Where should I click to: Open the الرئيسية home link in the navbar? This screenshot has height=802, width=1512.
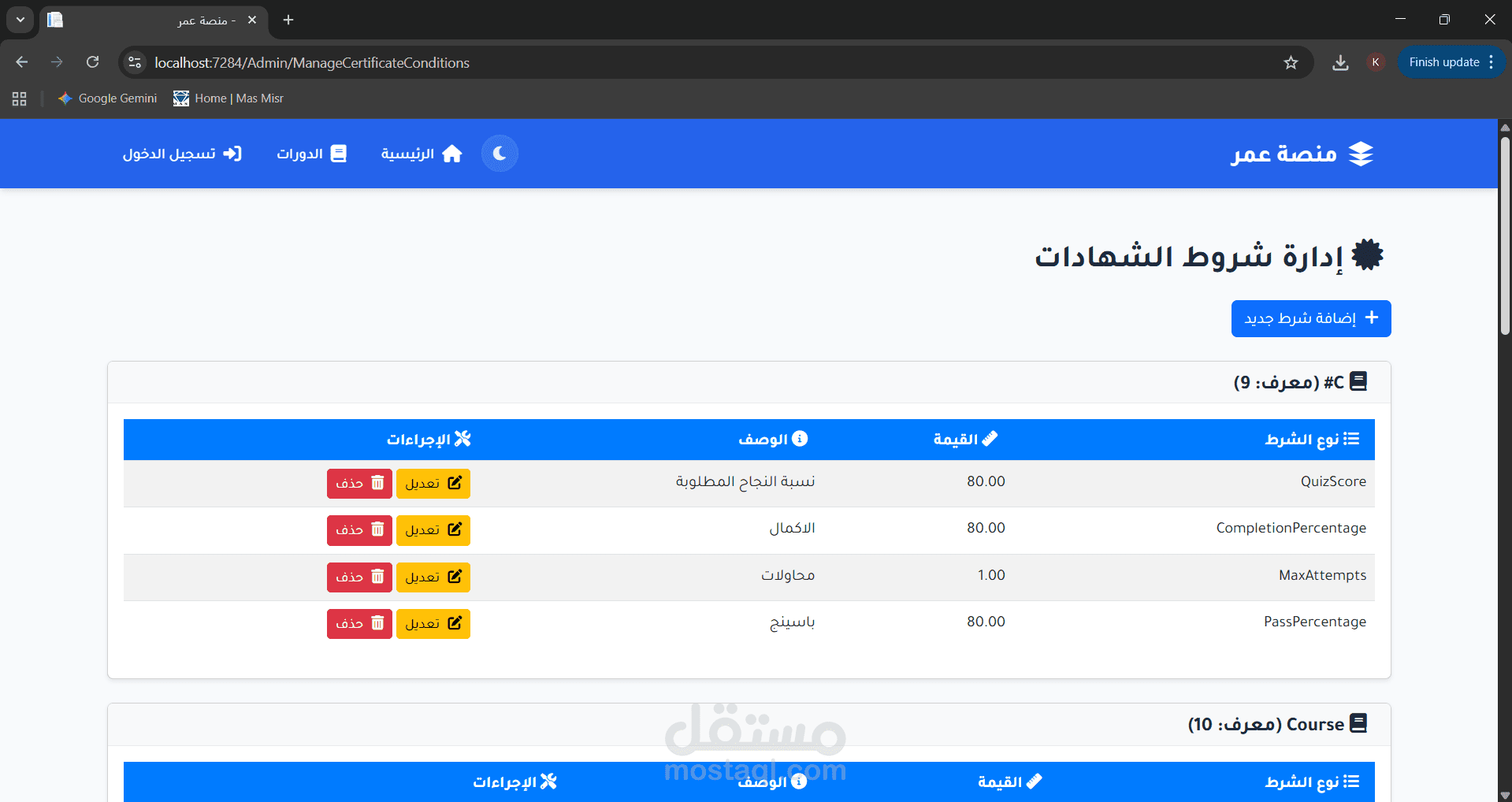422,154
